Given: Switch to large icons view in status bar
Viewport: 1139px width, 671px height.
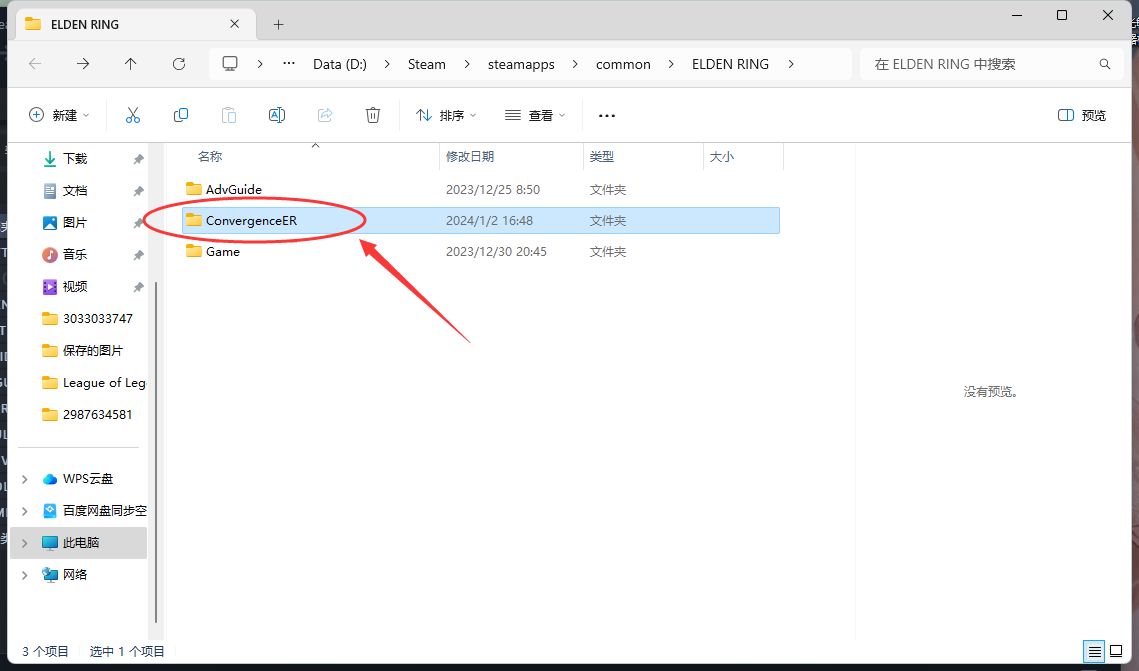Looking at the screenshot, I should (x=1116, y=651).
